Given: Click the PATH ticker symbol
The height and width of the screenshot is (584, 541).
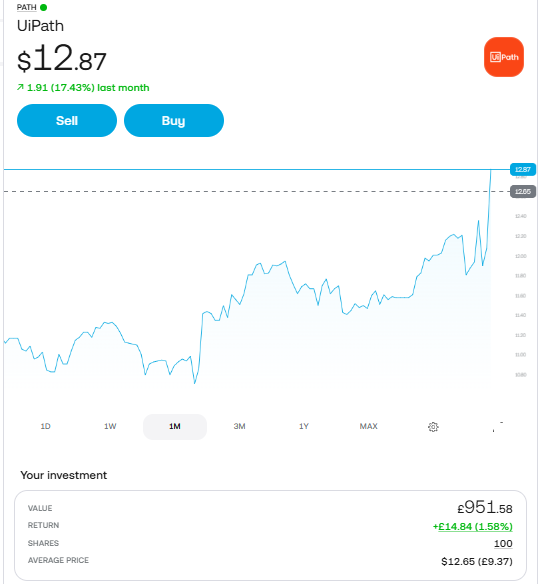Looking at the screenshot, I should click(27, 7).
